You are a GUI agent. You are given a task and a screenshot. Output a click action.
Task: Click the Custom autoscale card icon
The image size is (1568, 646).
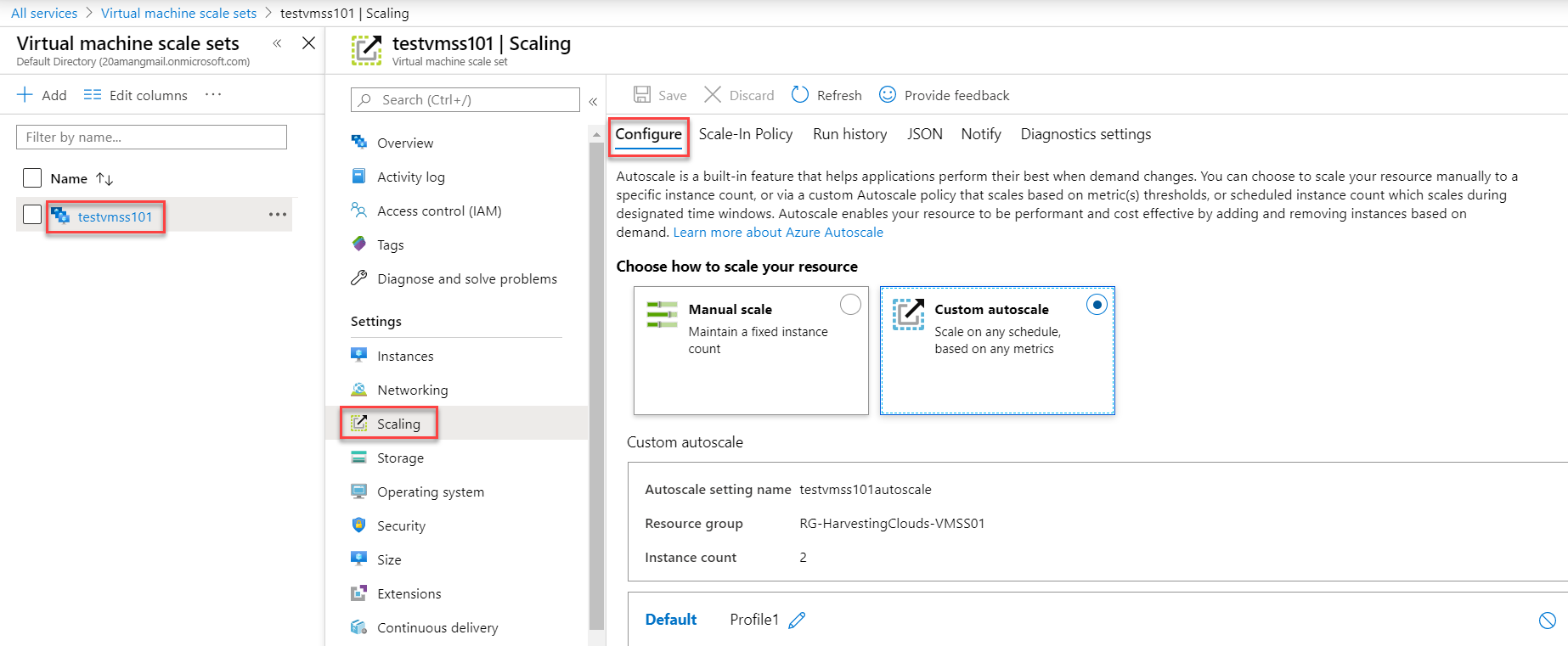click(908, 314)
